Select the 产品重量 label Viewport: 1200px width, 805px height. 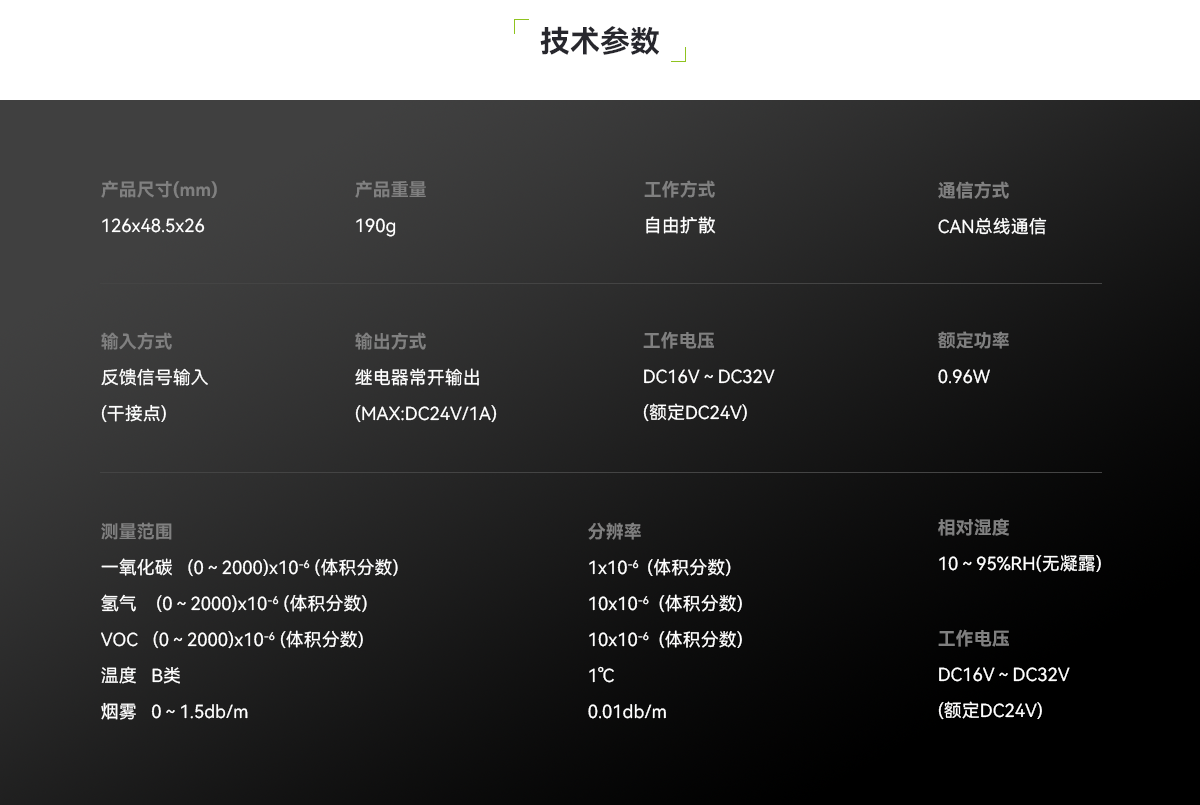click(390, 189)
